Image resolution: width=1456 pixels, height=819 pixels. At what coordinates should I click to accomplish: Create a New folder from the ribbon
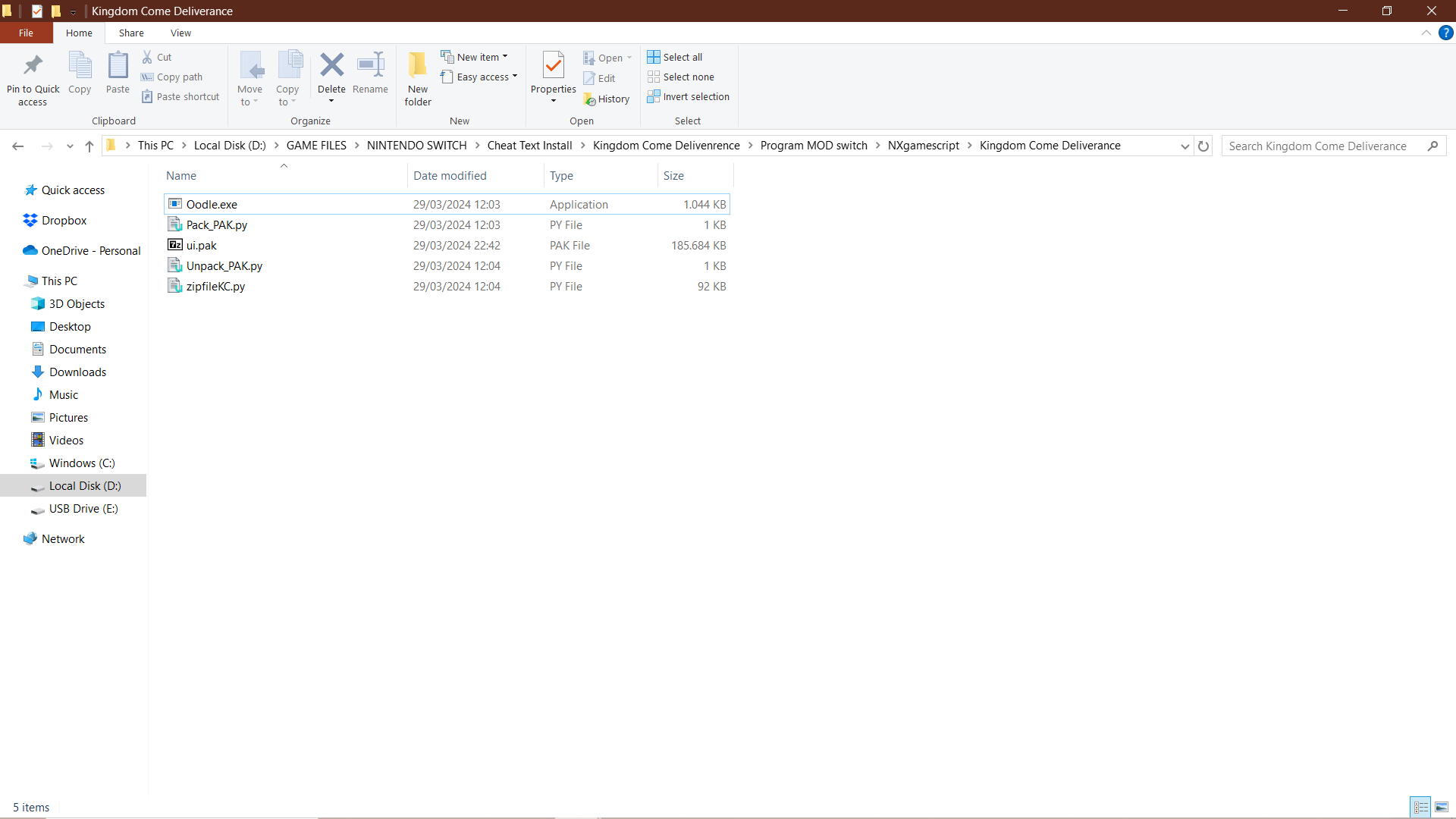click(x=418, y=79)
